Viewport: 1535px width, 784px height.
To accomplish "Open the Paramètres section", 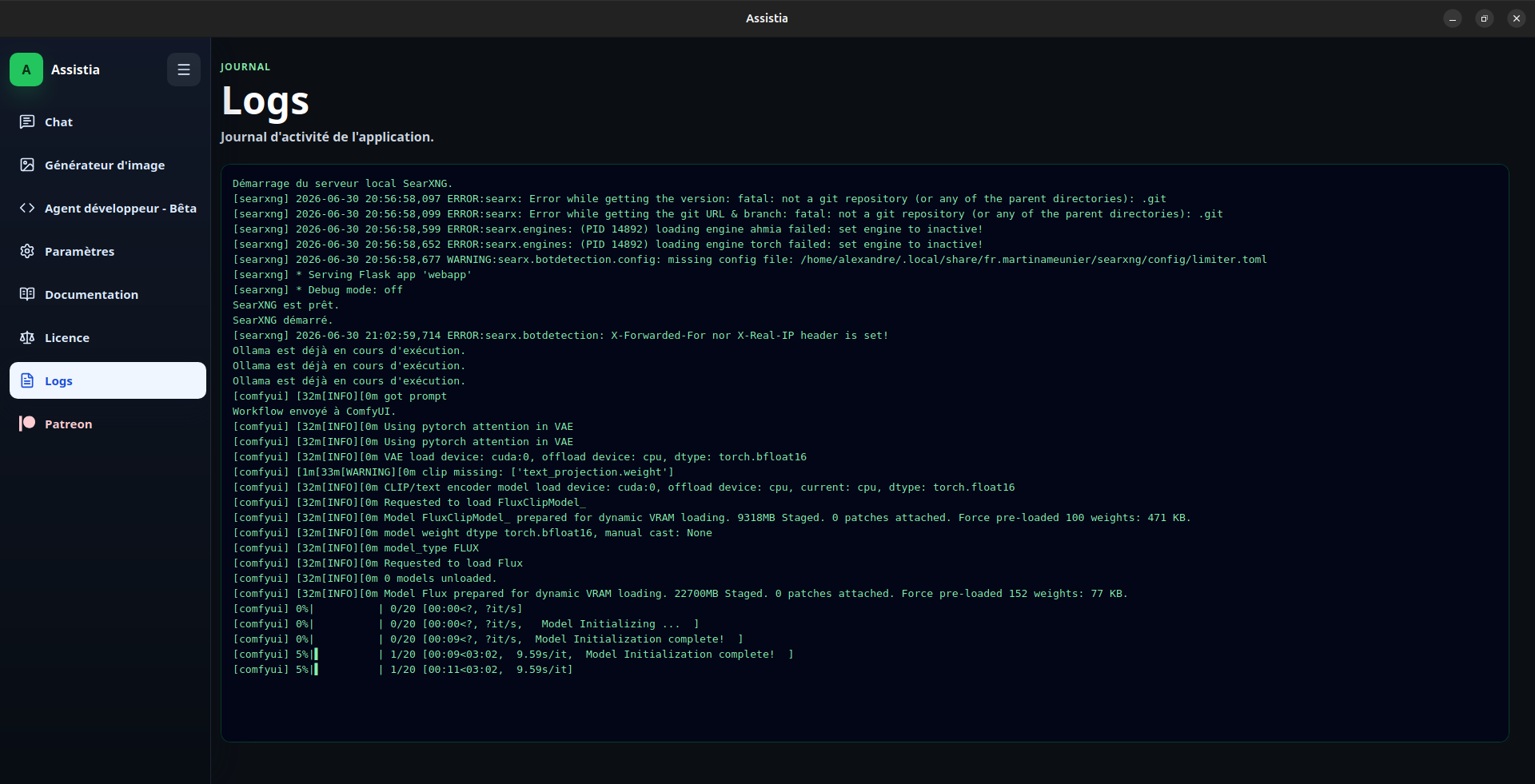I will (x=108, y=251).
